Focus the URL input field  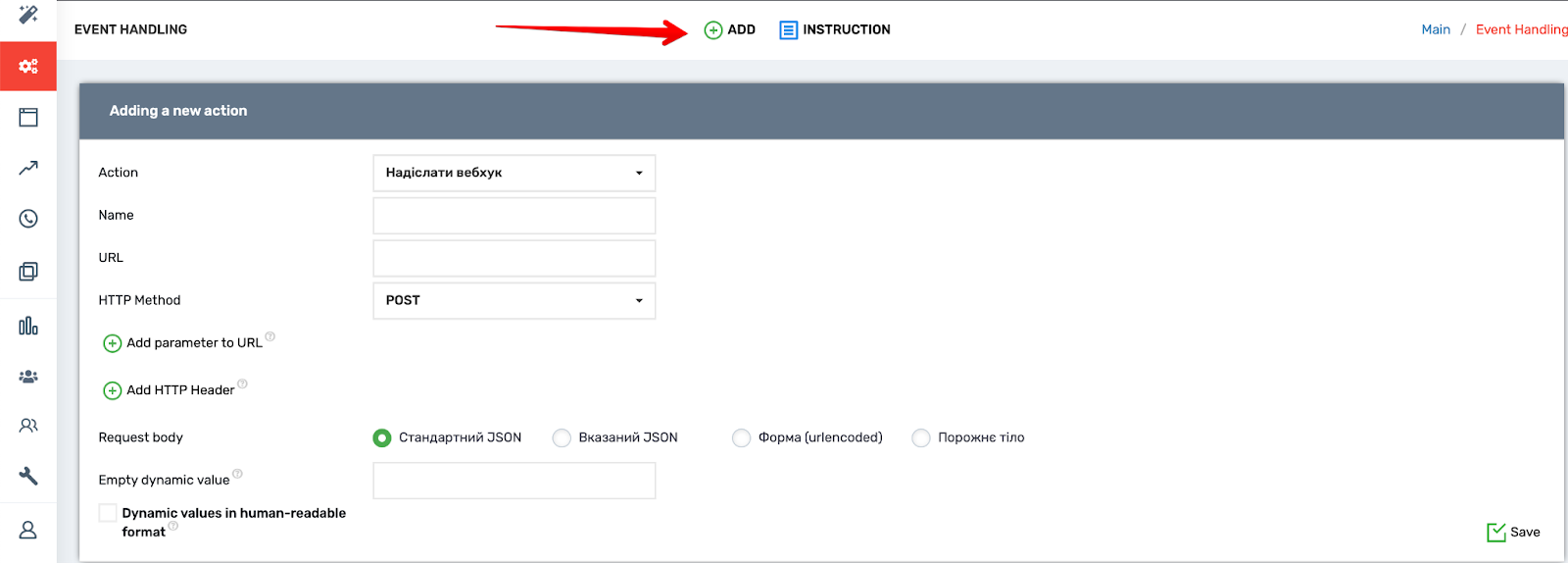tap(514, 258)
